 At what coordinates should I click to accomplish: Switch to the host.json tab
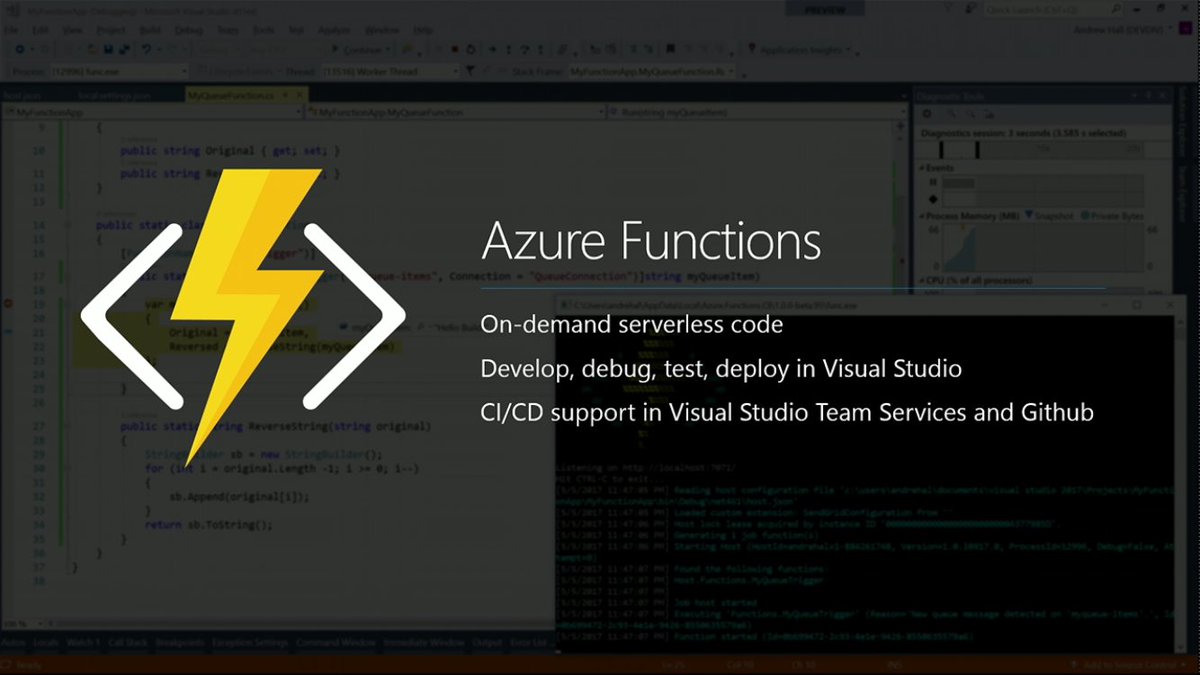[x=21, y=96]
